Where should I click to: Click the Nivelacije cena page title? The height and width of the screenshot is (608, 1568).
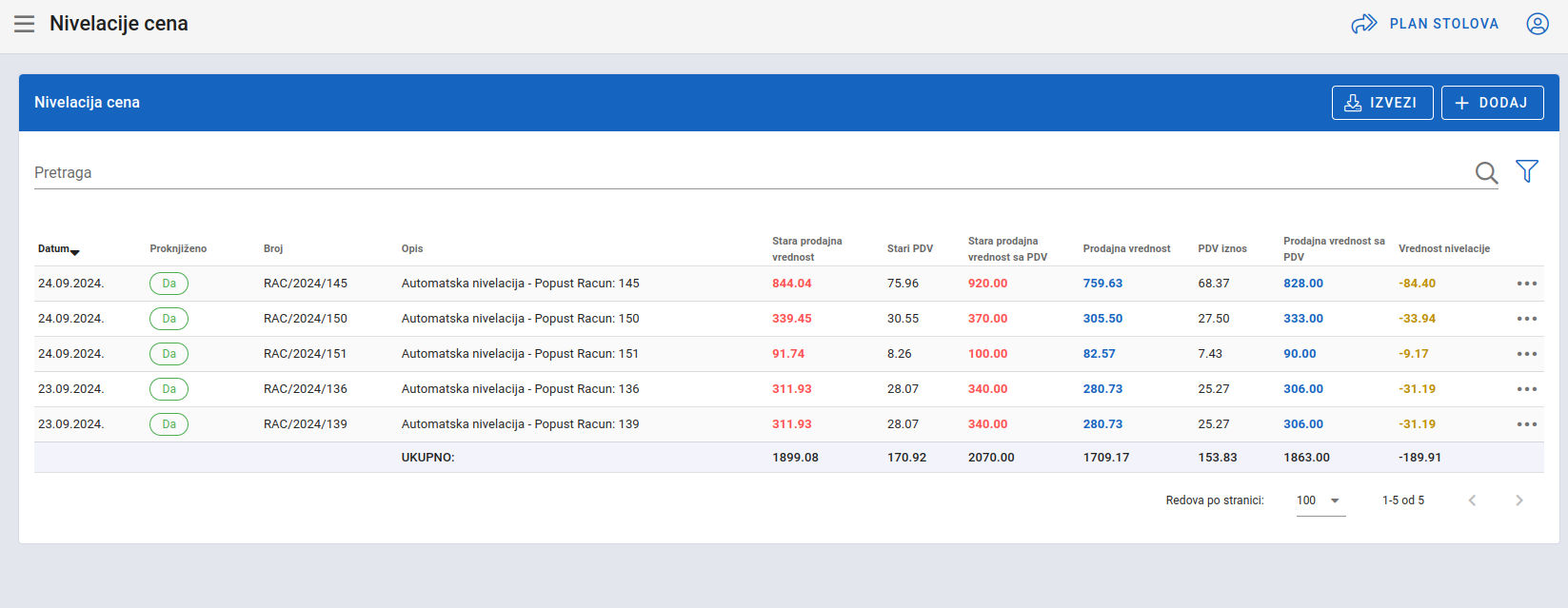[119, 24]
